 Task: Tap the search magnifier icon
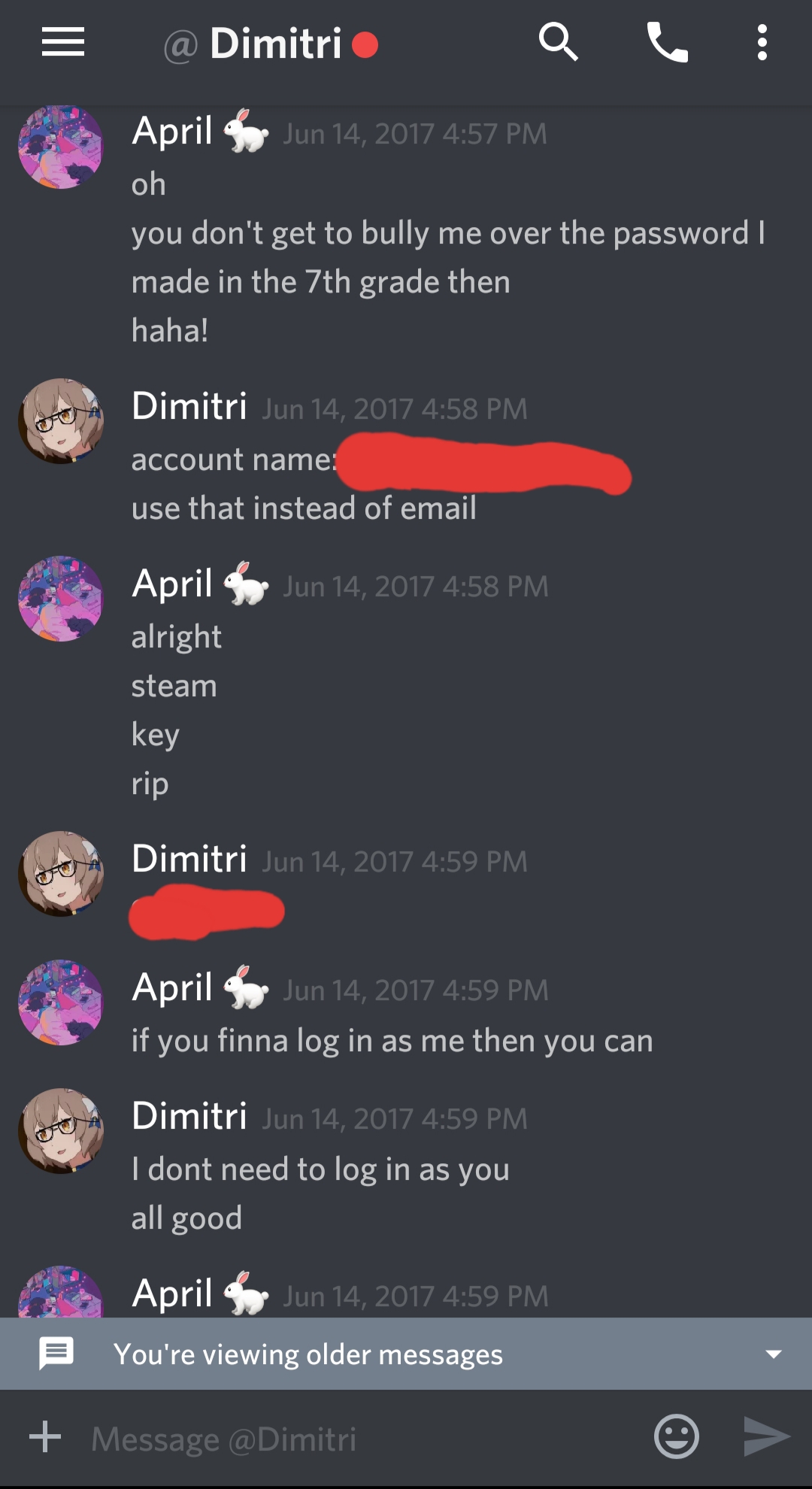tap(559, 42)
